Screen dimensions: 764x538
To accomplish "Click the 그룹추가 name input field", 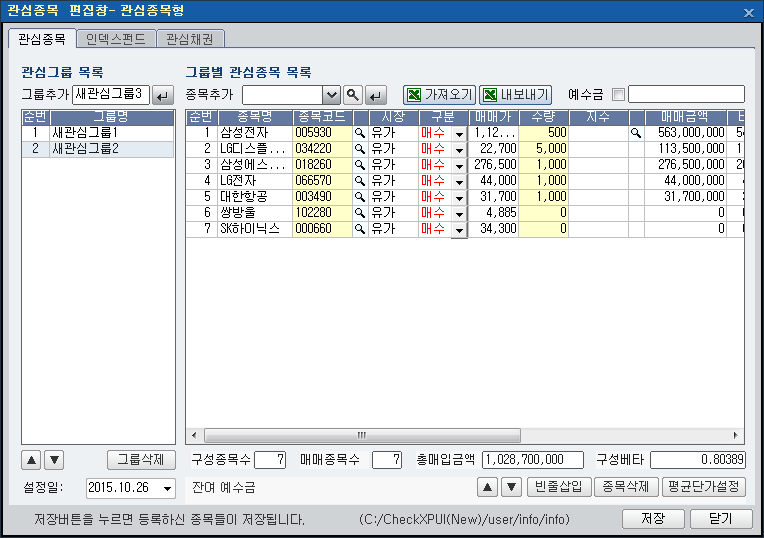I will tap(111, 95).
